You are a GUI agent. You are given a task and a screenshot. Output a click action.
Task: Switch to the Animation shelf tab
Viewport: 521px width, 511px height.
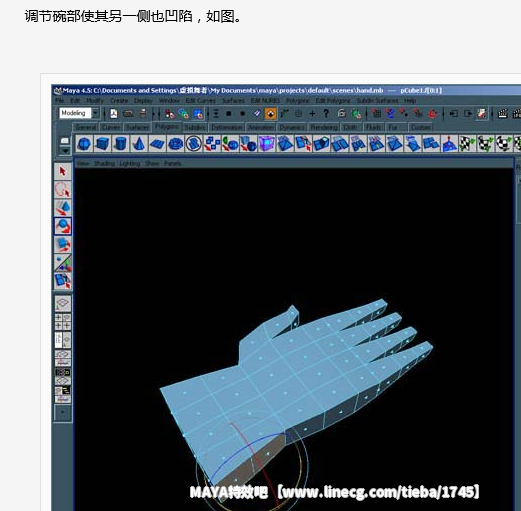tap(261, 127)
